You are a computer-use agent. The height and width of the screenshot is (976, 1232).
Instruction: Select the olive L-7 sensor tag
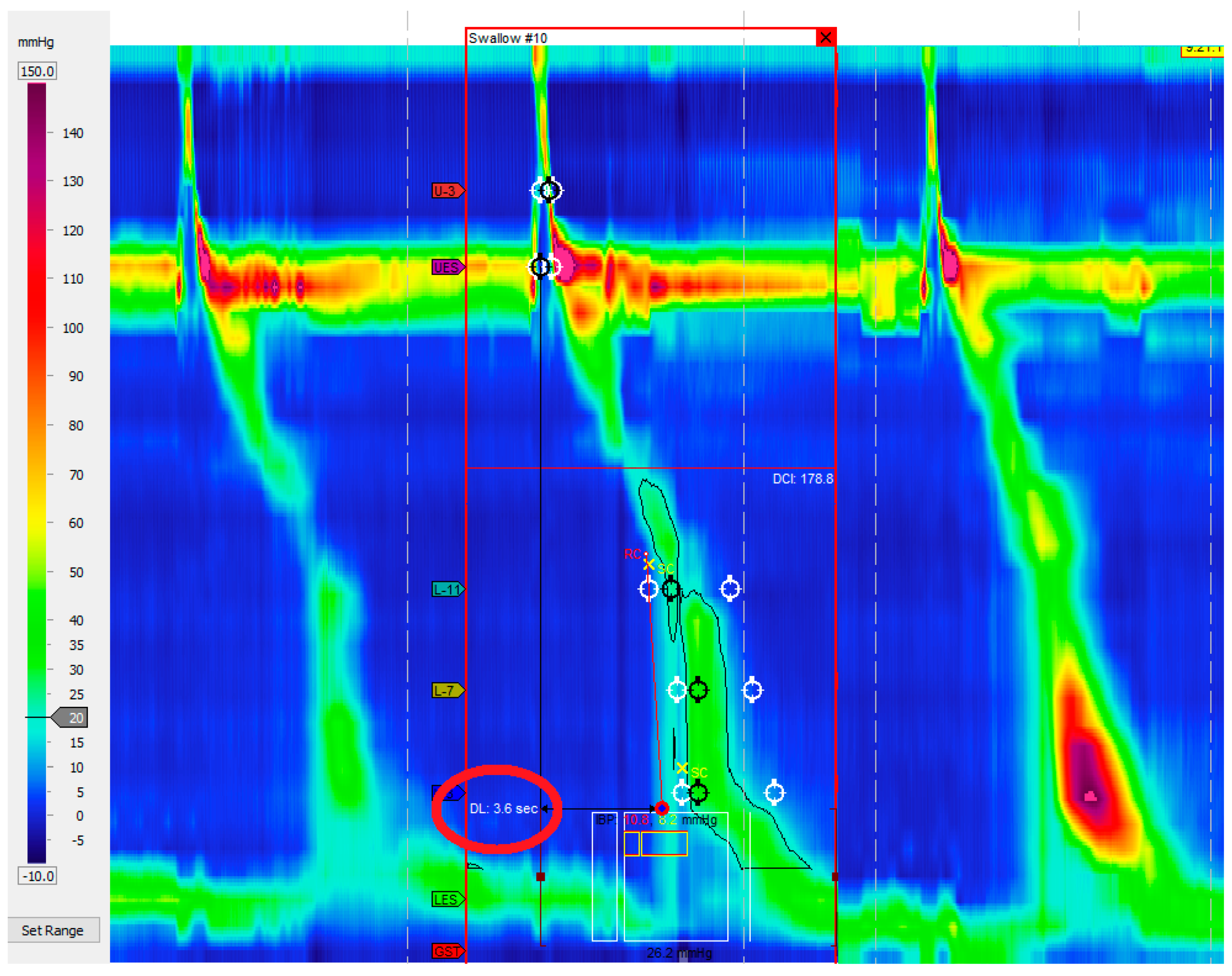coord(447,690)
